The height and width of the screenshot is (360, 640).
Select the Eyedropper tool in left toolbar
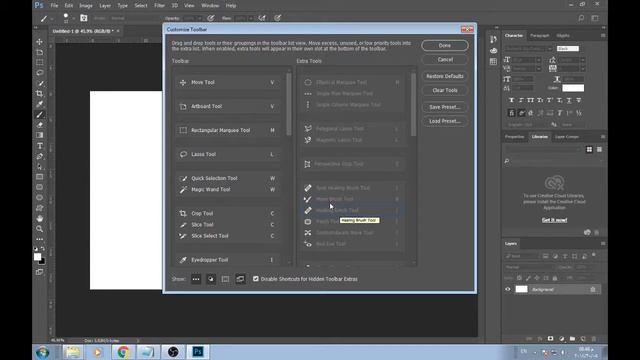[40, 104]
